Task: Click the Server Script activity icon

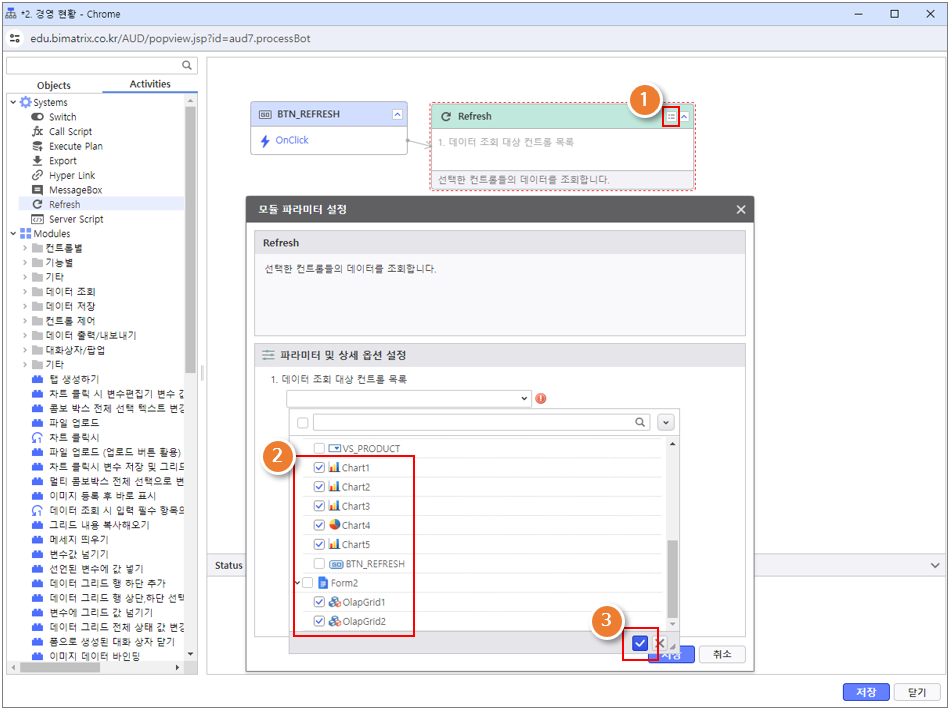Action: pyautogui.click(x=38, y=219)
